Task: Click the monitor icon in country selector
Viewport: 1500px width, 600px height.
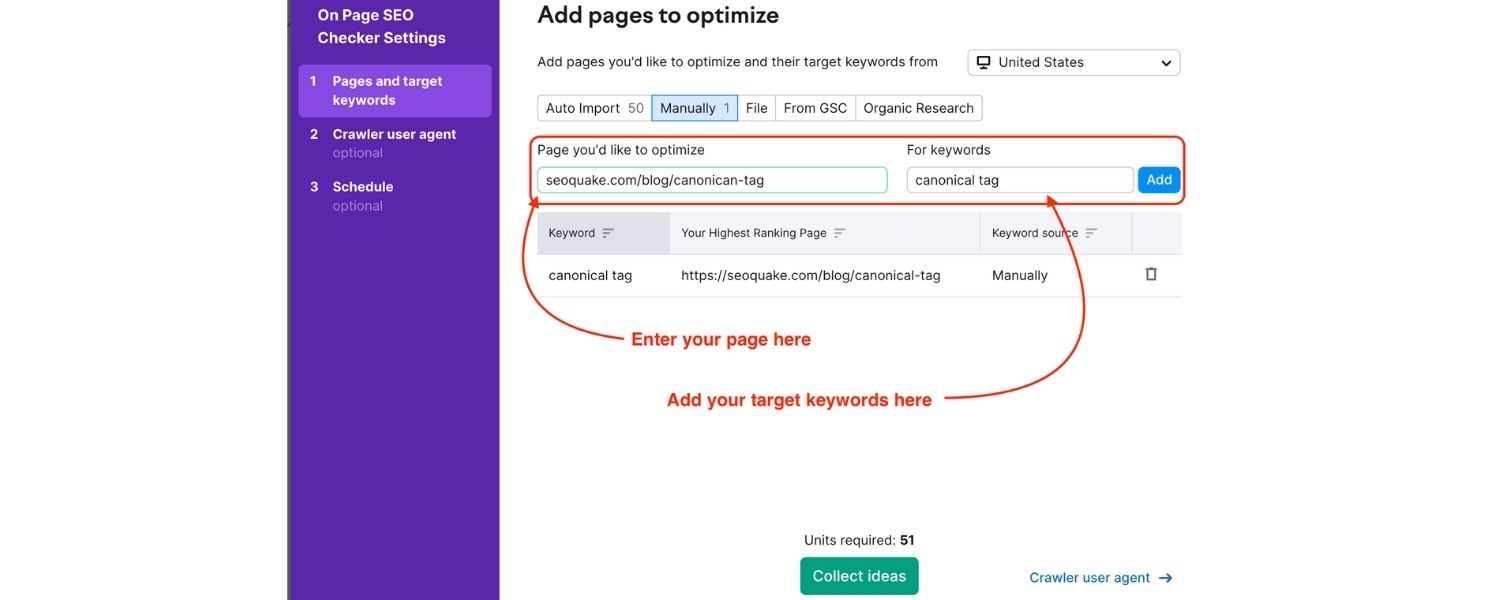Action: coord(982,62)
